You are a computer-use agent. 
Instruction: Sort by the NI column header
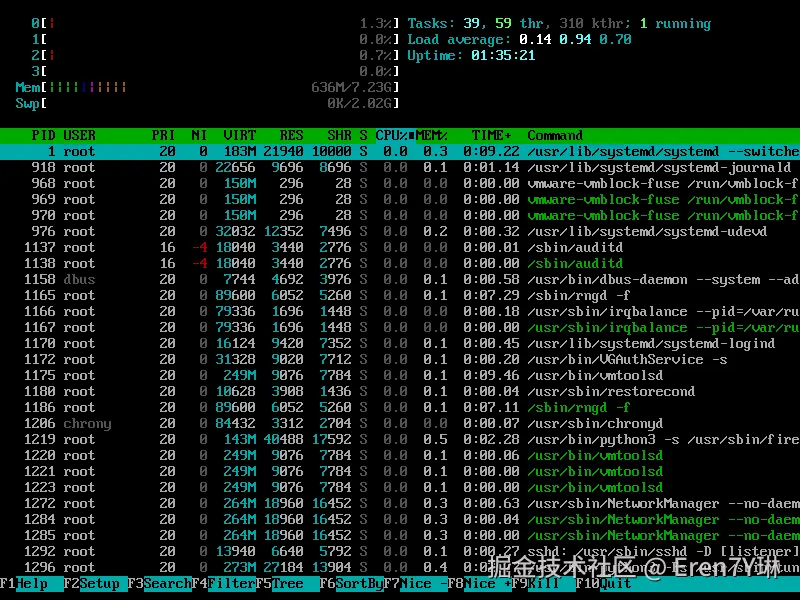point(199,135)
